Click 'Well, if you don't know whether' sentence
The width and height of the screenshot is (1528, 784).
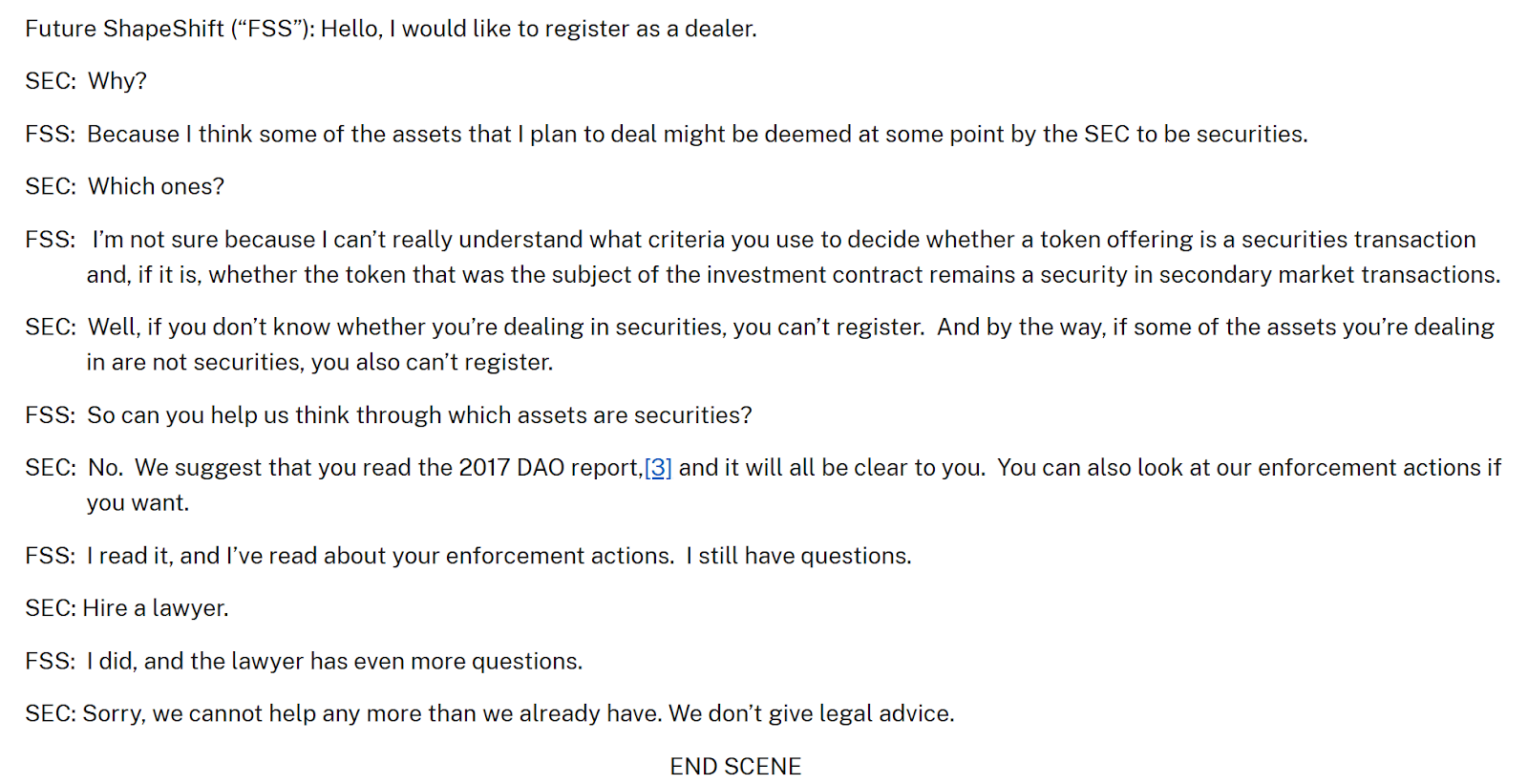[257, 328]
